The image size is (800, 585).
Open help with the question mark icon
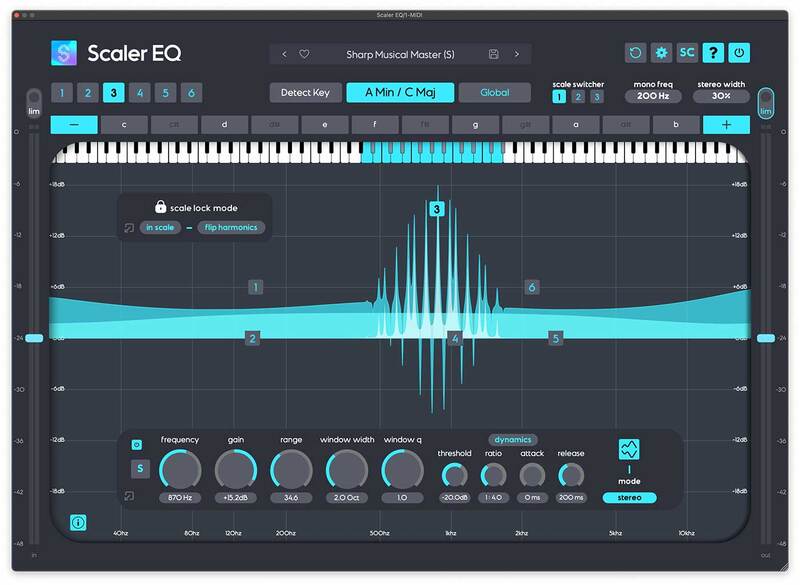[714, 53]
